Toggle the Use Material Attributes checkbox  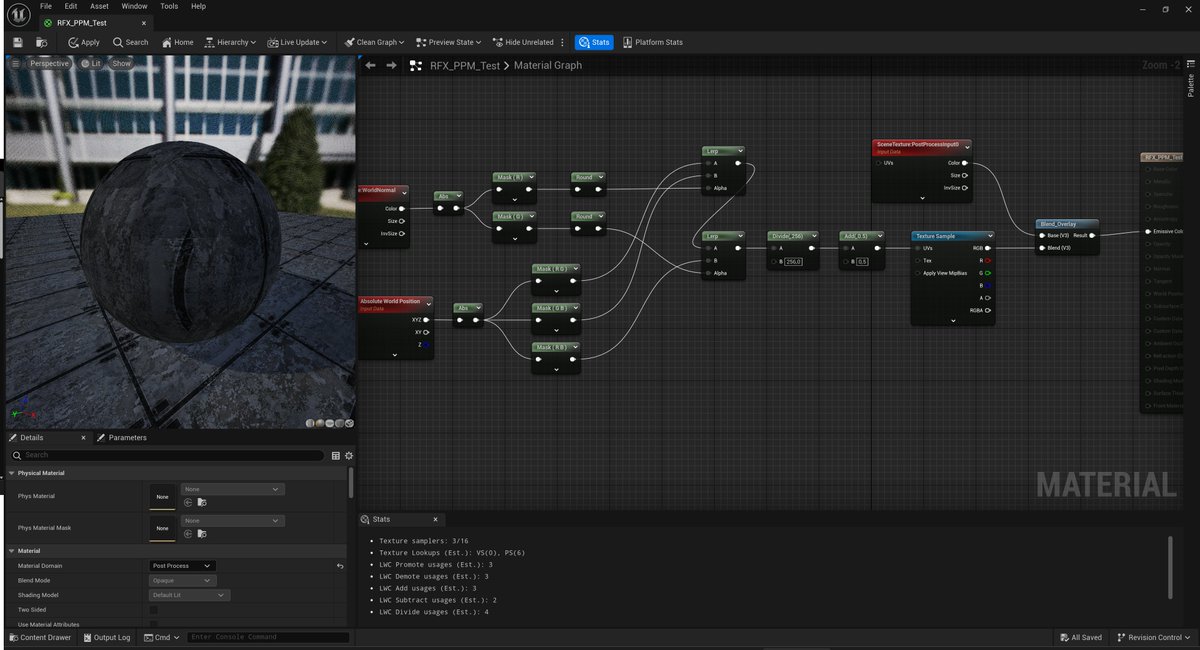(154, 624)
